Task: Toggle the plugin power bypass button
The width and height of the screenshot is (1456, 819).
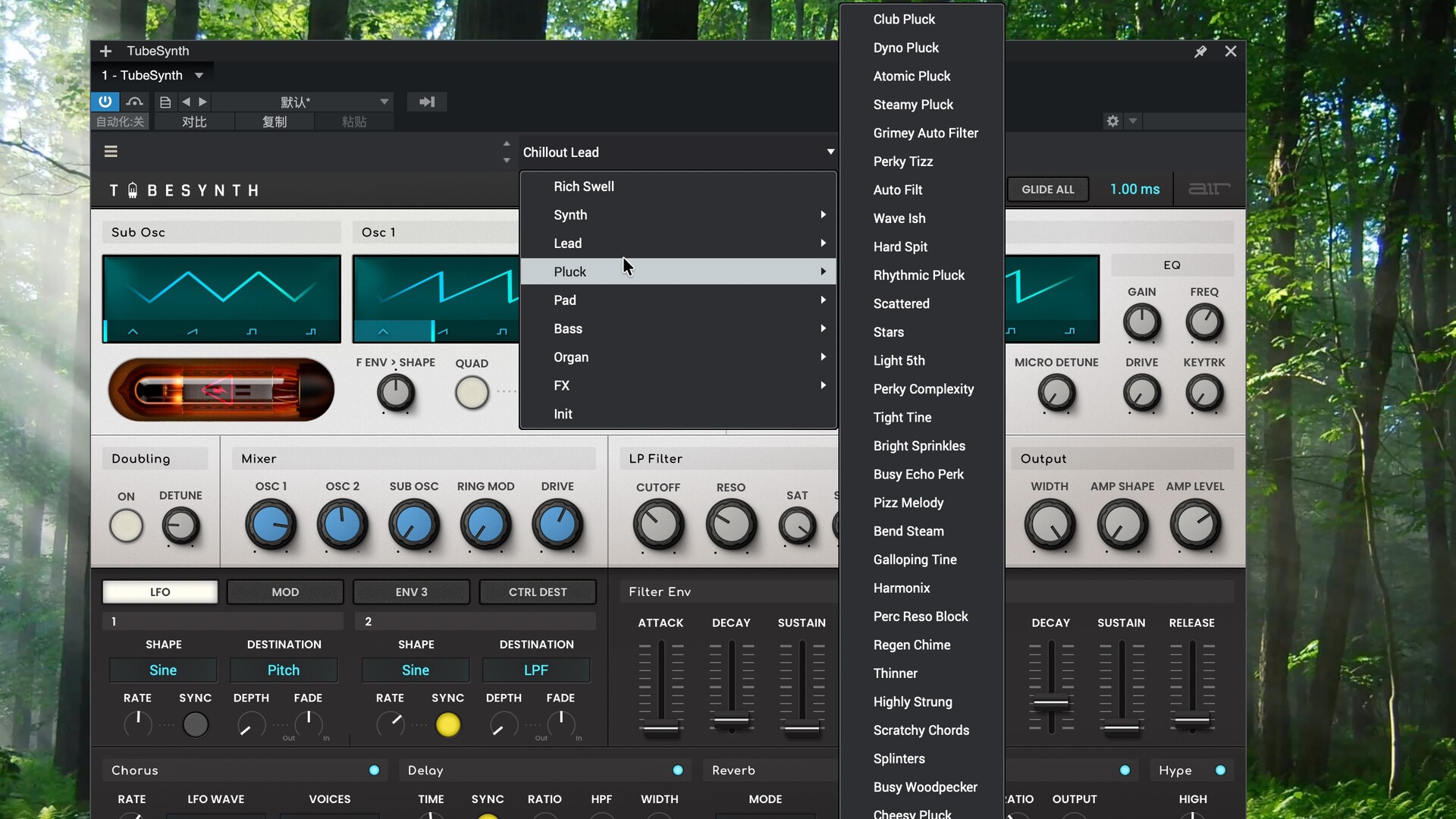Action: pyautogui.click(x=105, y=102)
